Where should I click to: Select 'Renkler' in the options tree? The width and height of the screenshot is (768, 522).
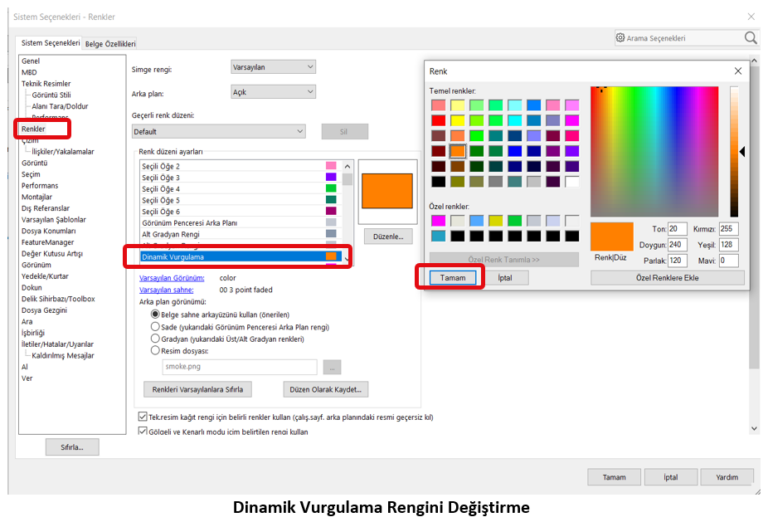pyautogui.click(x=34, y=129)
